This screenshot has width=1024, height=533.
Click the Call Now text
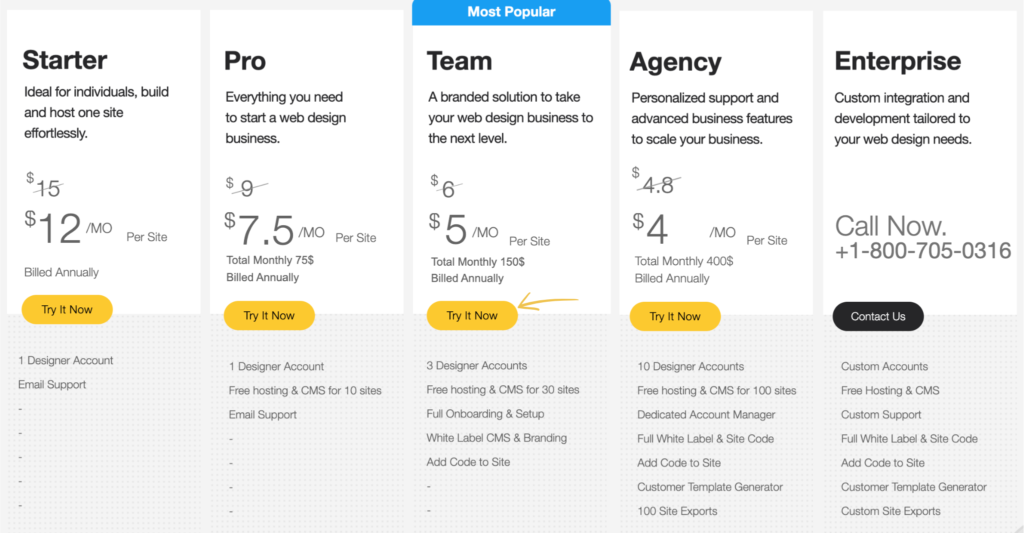click(890, 226)
